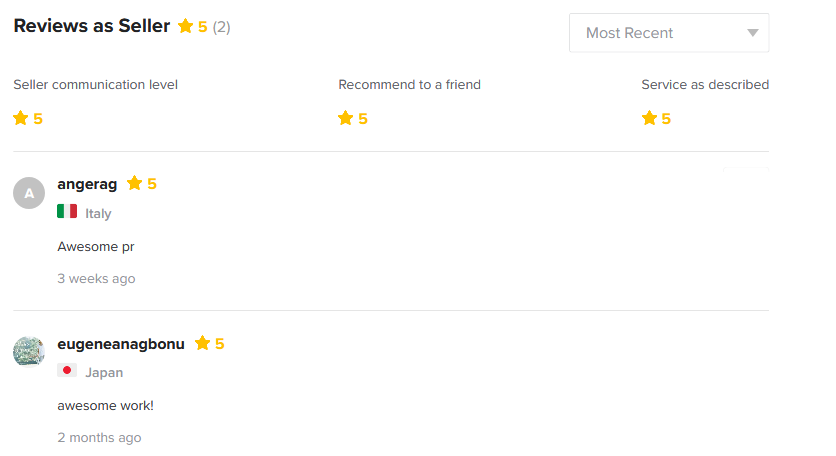Open eugeneanagbonu's profile picture
The height and width of the screenshot is (456, 836).
tap(29, 351)
